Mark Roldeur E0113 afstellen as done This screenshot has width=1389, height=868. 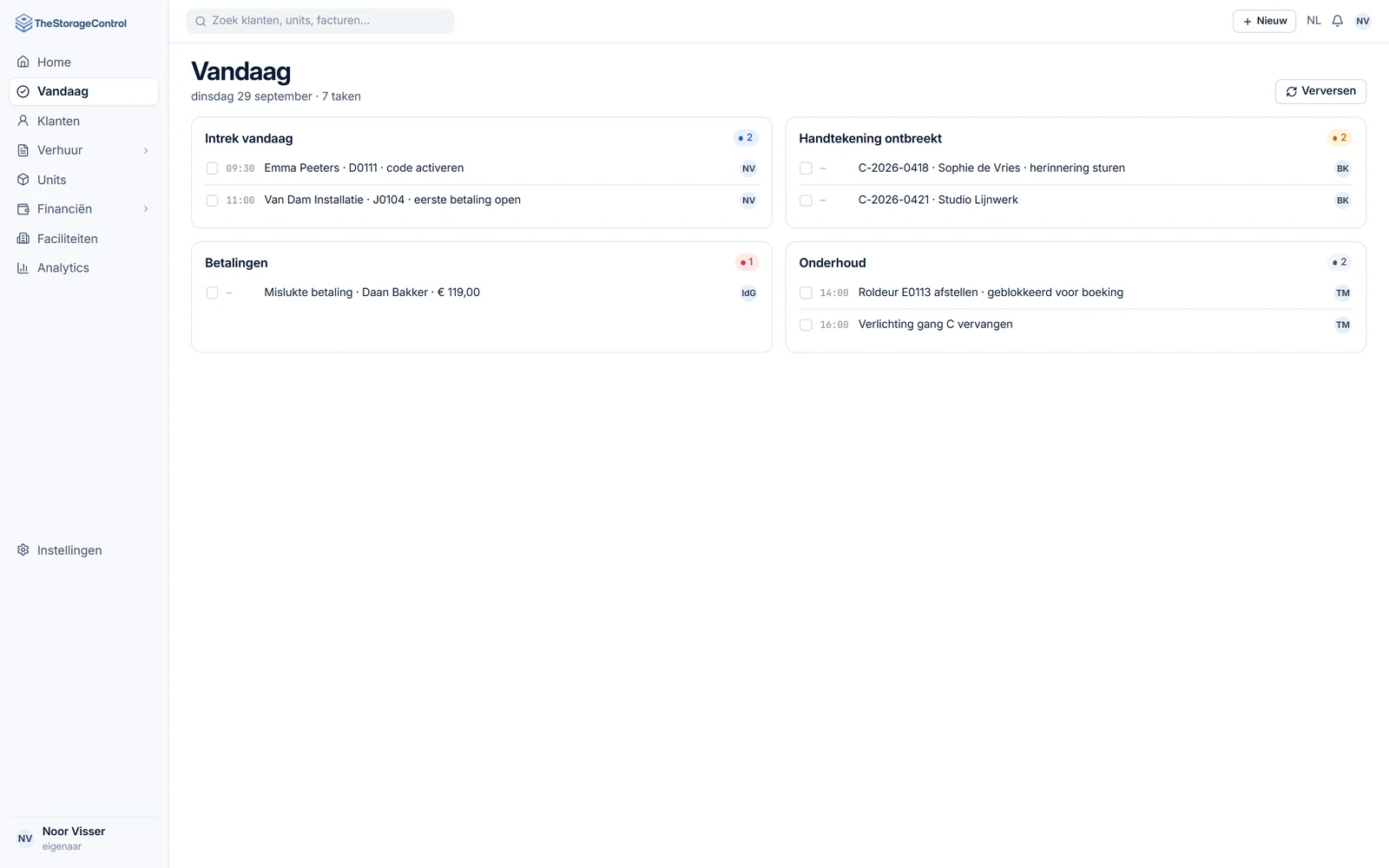[806, 293]
